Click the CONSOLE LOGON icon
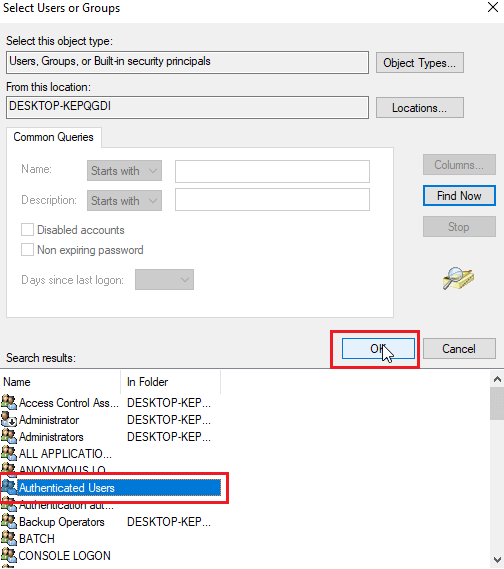504x569 pixels. point(9,556)
